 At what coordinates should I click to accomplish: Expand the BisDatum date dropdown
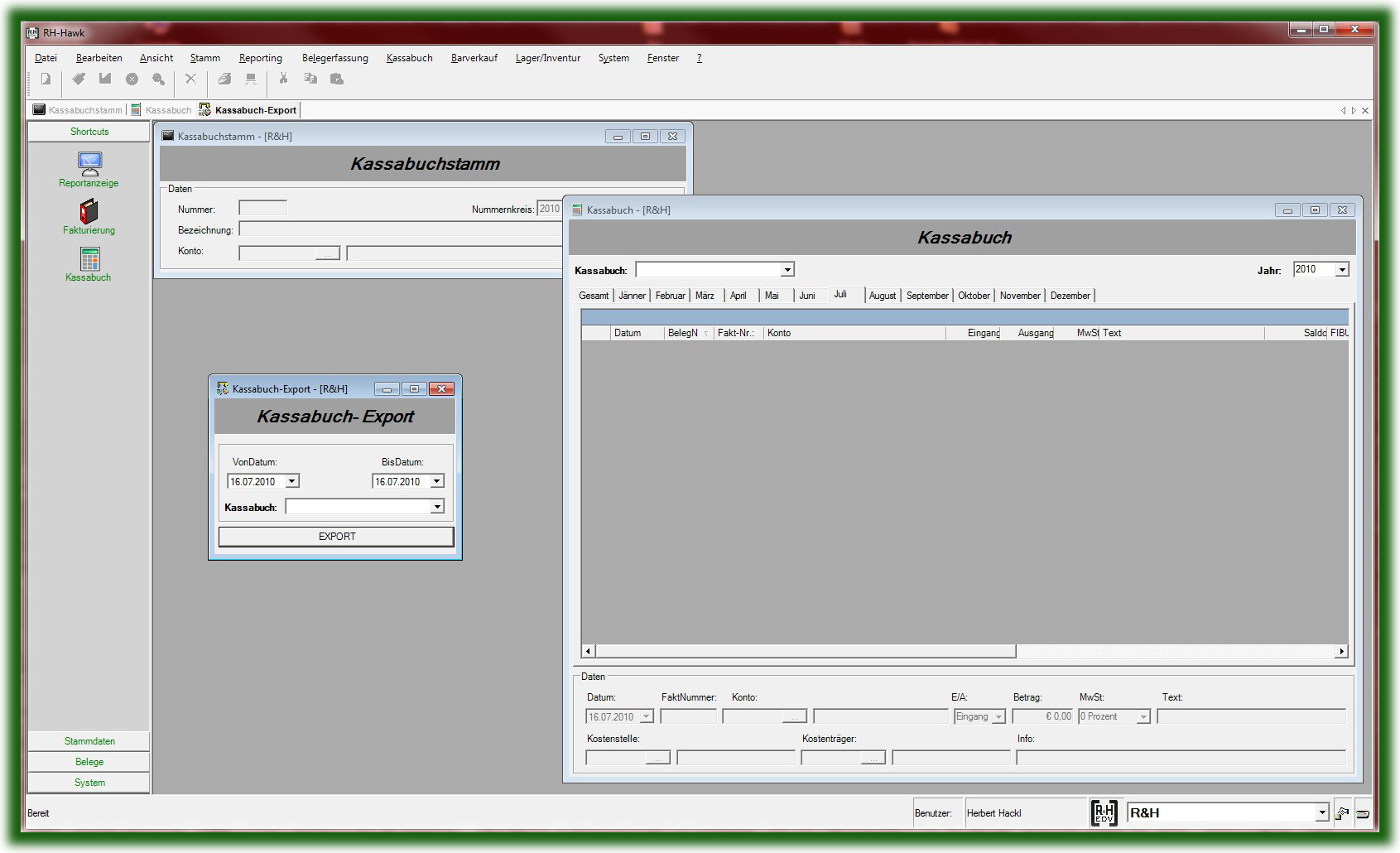point(436,481)
